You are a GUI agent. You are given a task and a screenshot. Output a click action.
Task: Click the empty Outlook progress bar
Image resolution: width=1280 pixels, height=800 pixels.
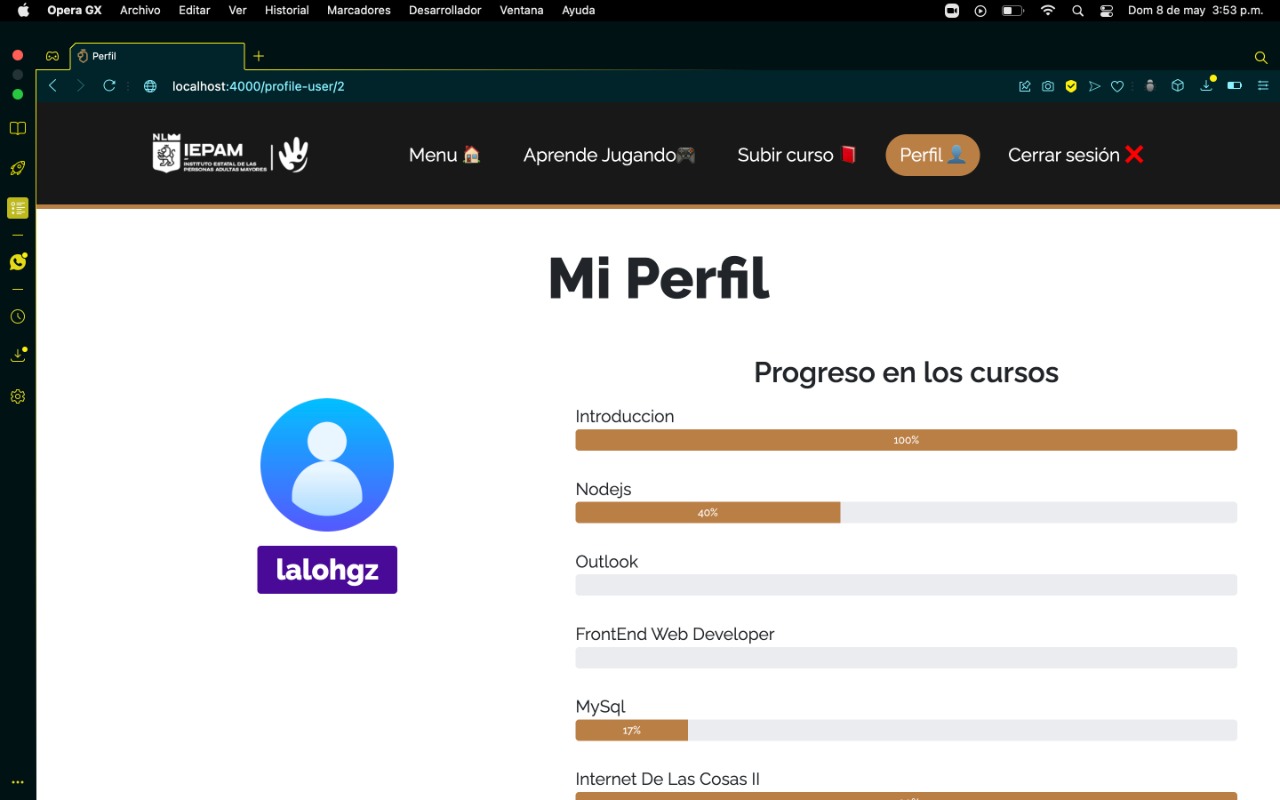[x=906, y=585]
